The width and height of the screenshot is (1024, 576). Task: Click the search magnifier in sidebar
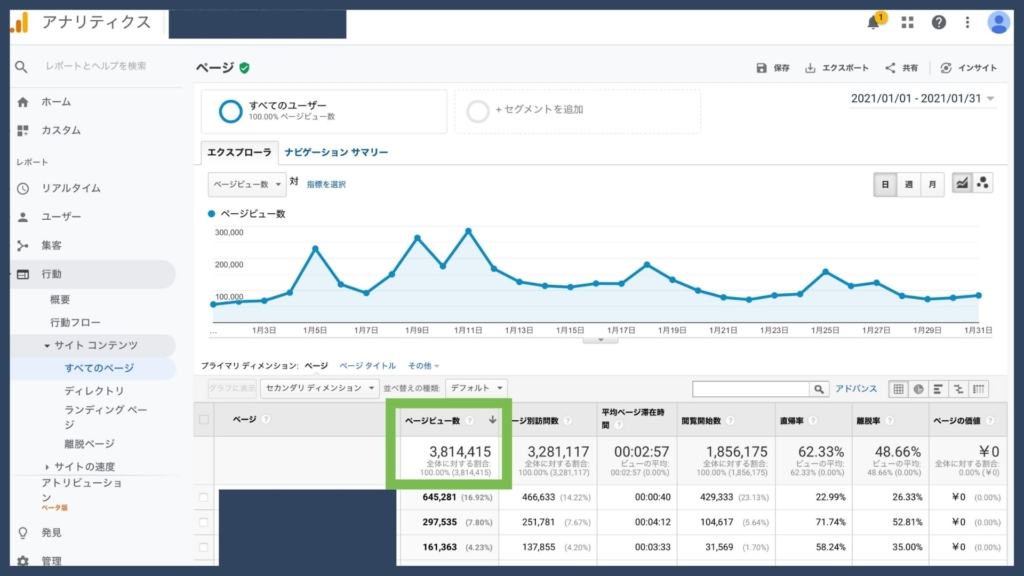(22, 67)
